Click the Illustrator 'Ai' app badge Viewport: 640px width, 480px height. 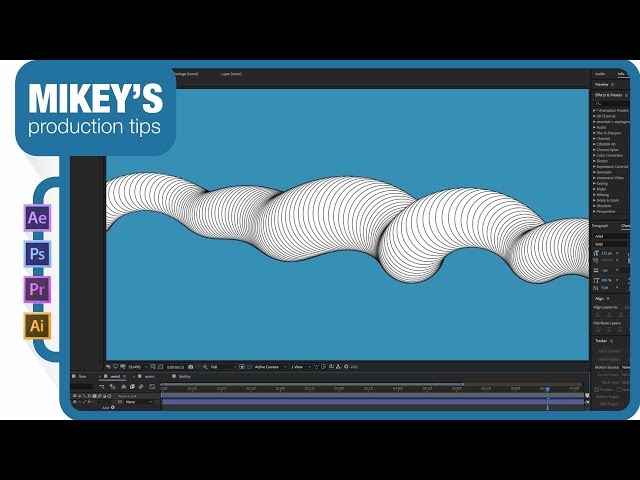tap(37, 325)
